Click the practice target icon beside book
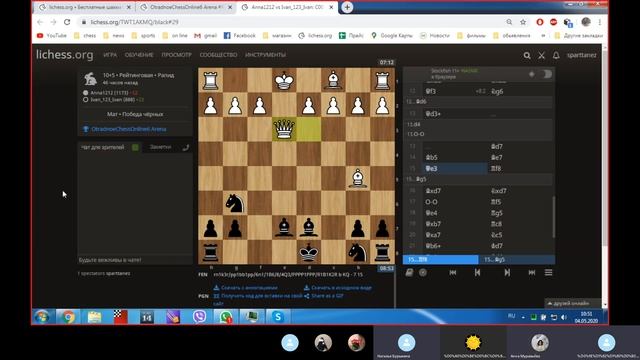Image resolution: width=640 pixels, height=360 pixels. (x=423, y=272)
